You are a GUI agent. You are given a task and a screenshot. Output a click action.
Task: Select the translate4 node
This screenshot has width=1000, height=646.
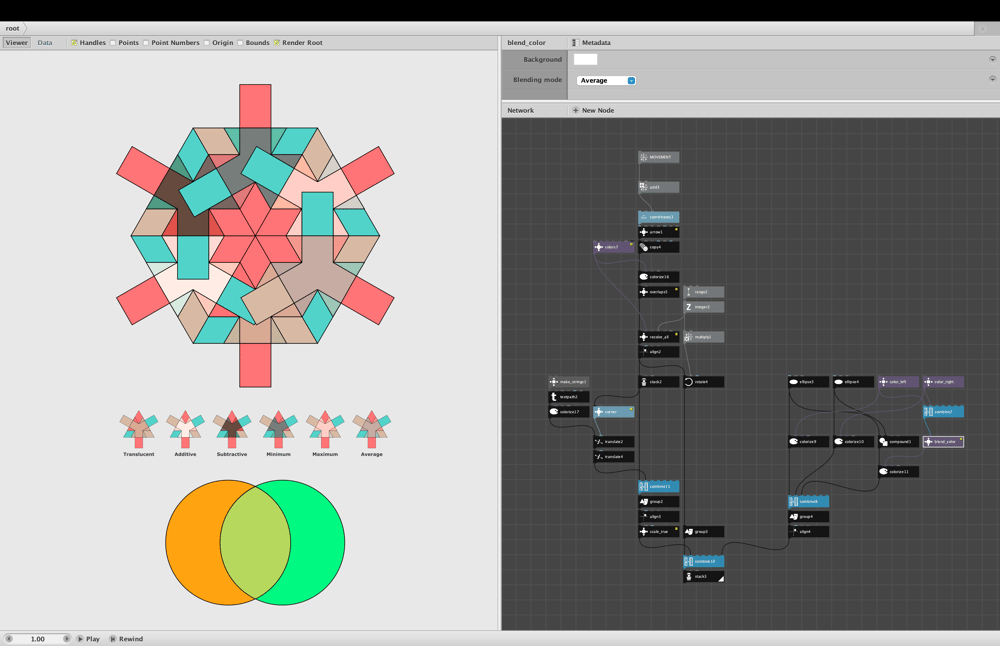pyautogui.click(x=614, y=457)
